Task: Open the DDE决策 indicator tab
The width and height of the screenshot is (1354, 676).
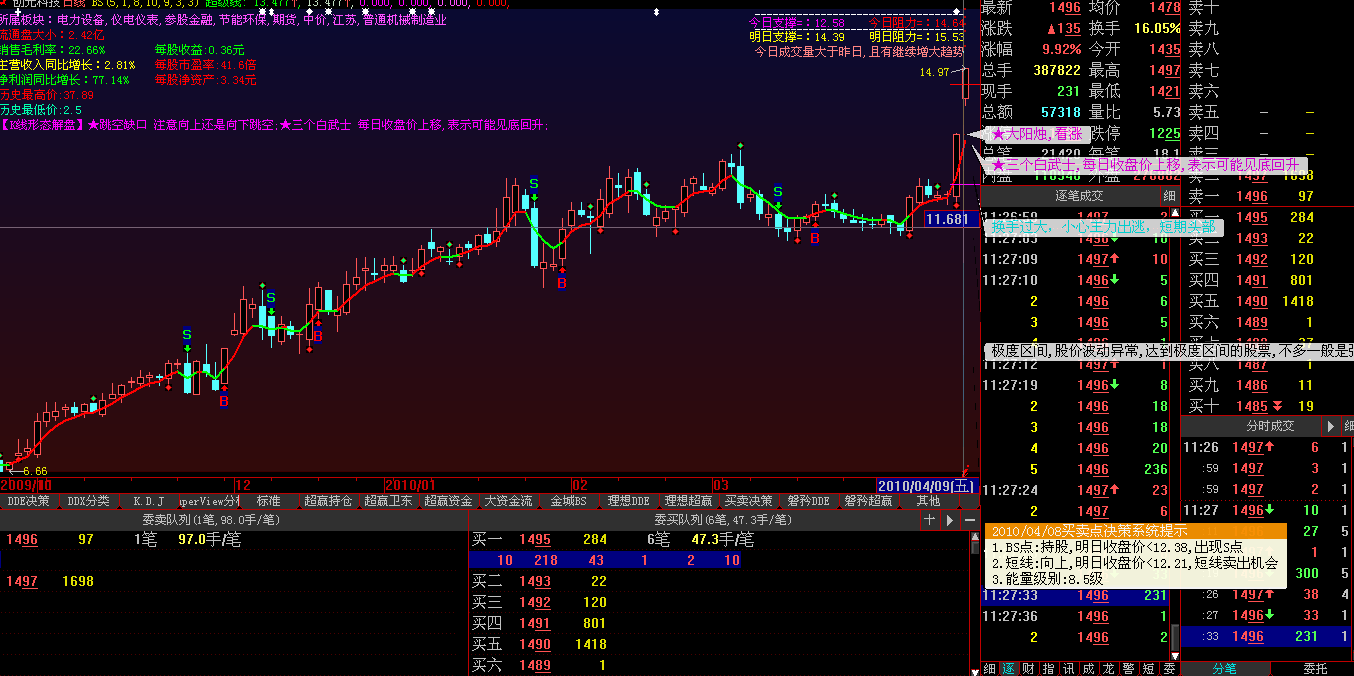Action: (28, 501)
